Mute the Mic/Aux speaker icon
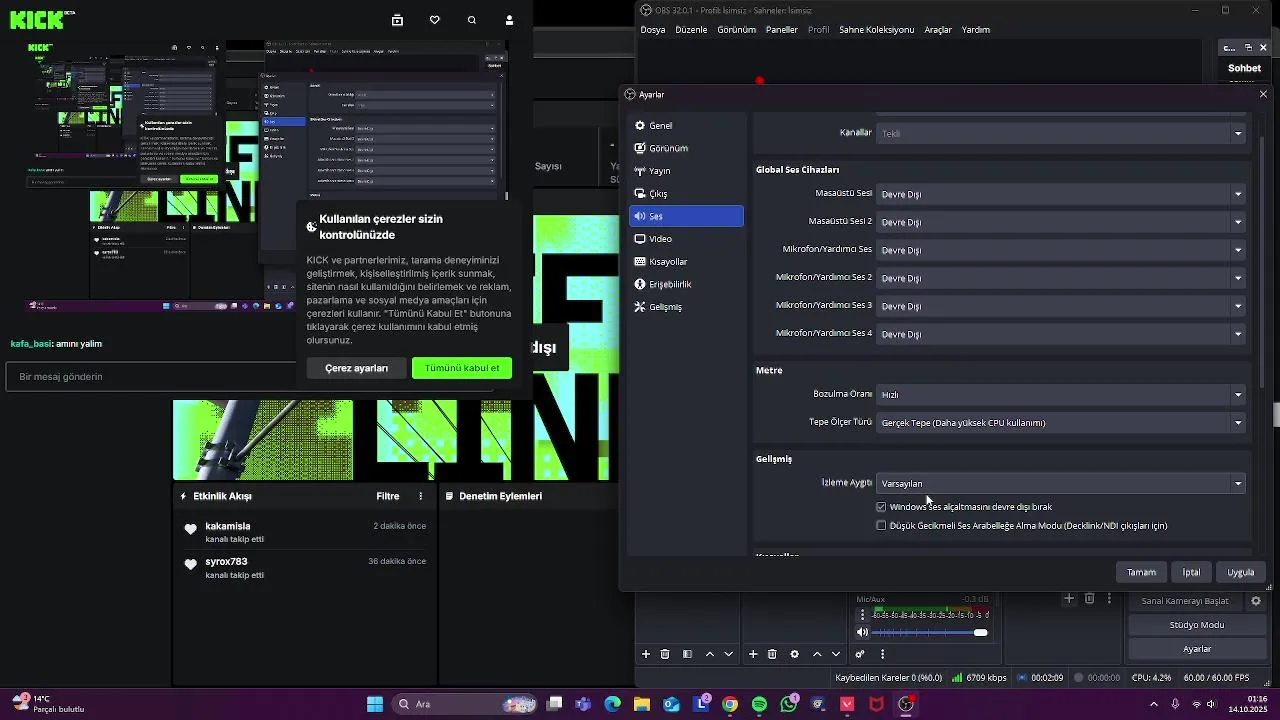Screen dimensions: 1280x720 (863, 632)
